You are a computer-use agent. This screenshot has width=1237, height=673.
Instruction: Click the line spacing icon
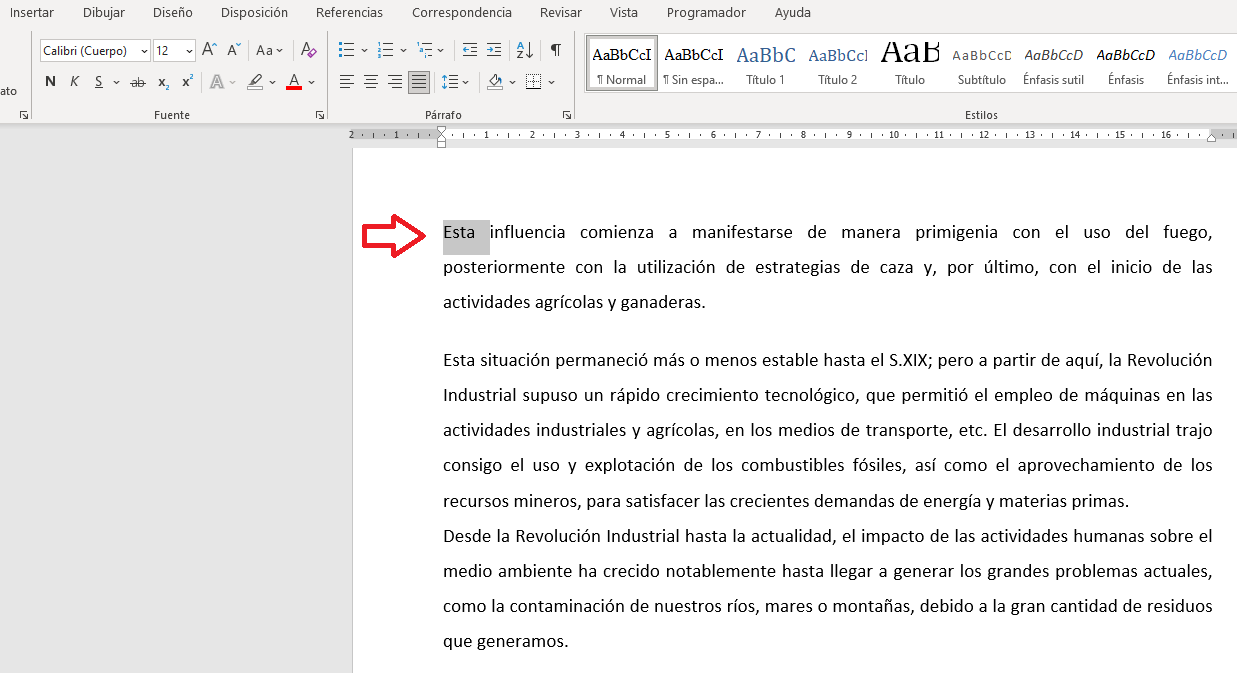[x=449, y=82]
